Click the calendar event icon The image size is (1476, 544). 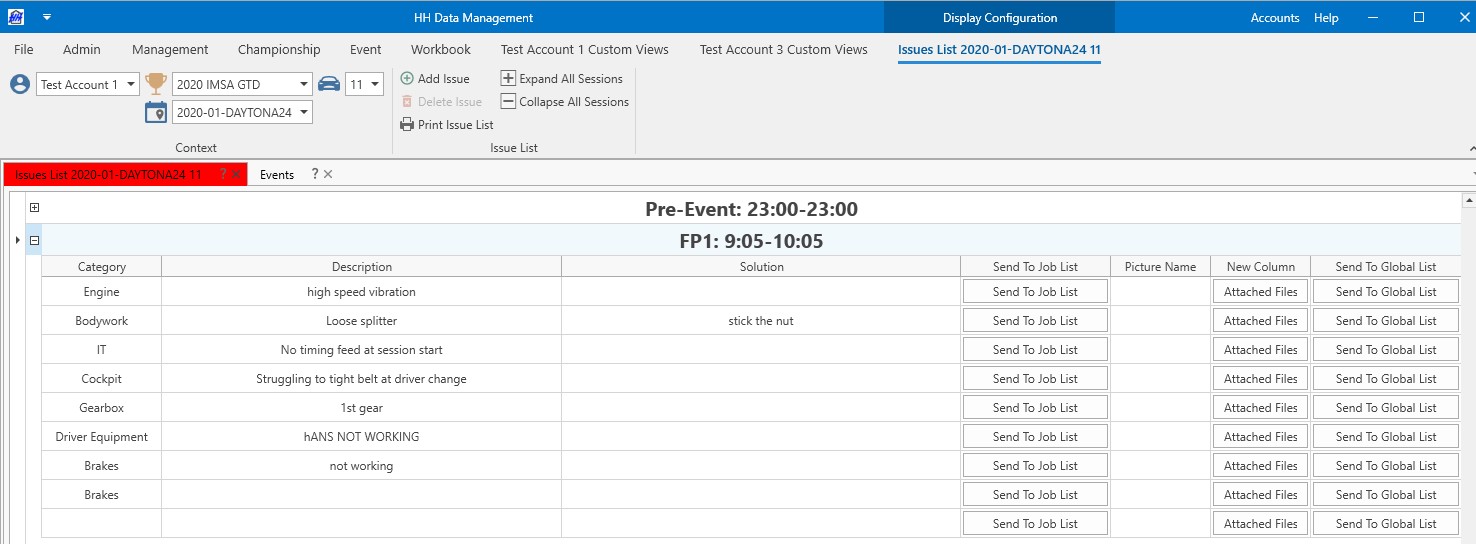tap(156, 112)
